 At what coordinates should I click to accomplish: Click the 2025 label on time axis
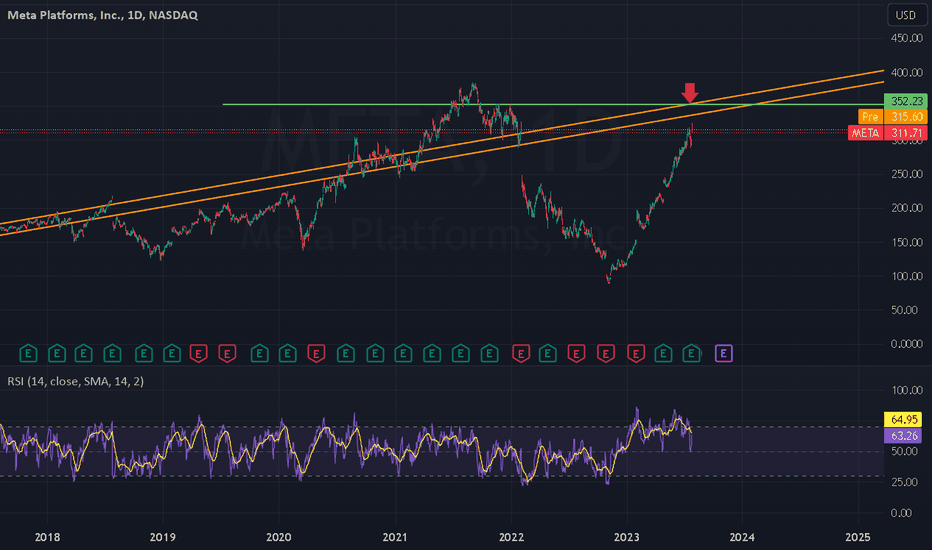coord(858,538)
